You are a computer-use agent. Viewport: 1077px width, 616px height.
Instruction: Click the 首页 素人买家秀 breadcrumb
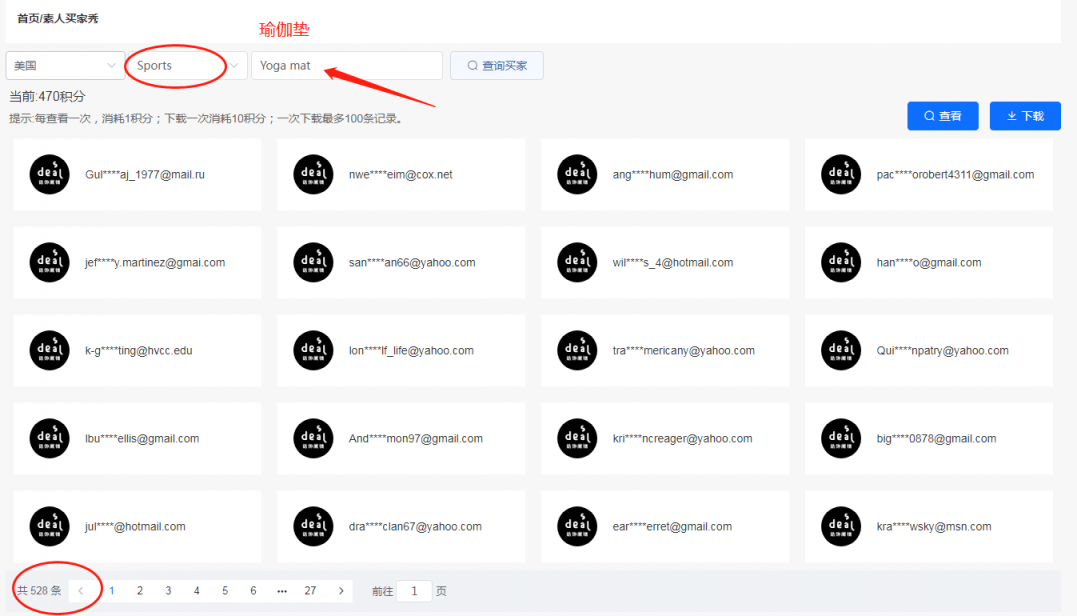click(x=58, y=19)
